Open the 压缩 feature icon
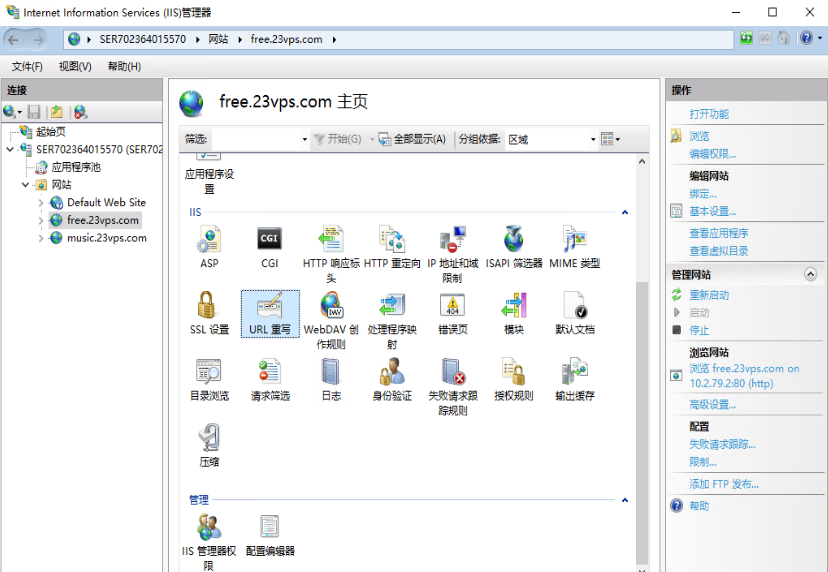 click(209, 446)
